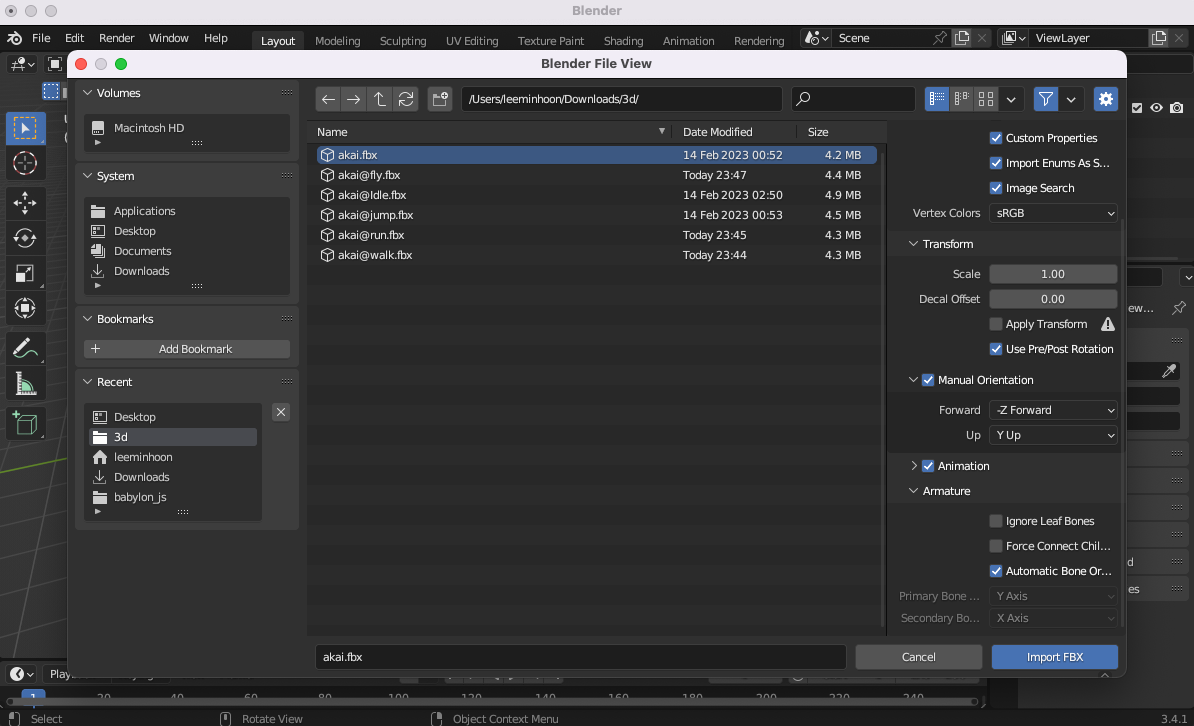The width and height of the screenshot is (1194, 726).
Task: Navigate to parent directory
Action: [x=379, y=99]
